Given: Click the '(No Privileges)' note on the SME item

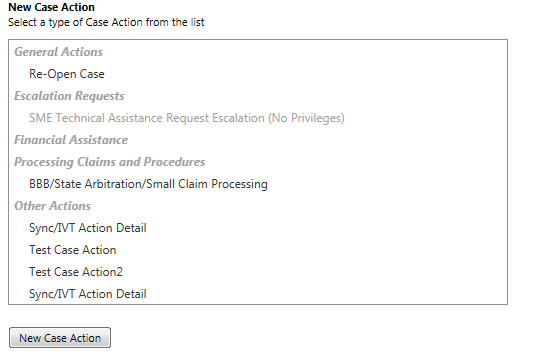Looking at the screenshot, I should (306, 118).
